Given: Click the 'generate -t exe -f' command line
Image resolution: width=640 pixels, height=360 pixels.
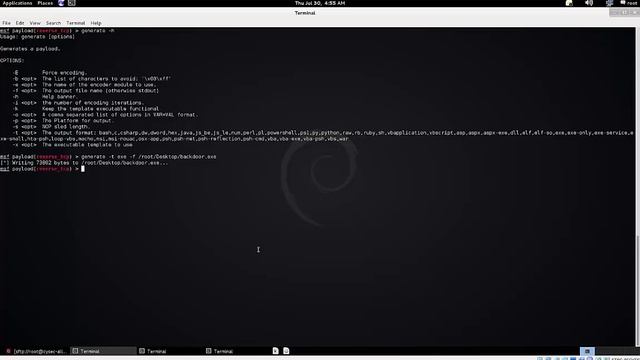Looking at the screenshot, I should [149, 157].
